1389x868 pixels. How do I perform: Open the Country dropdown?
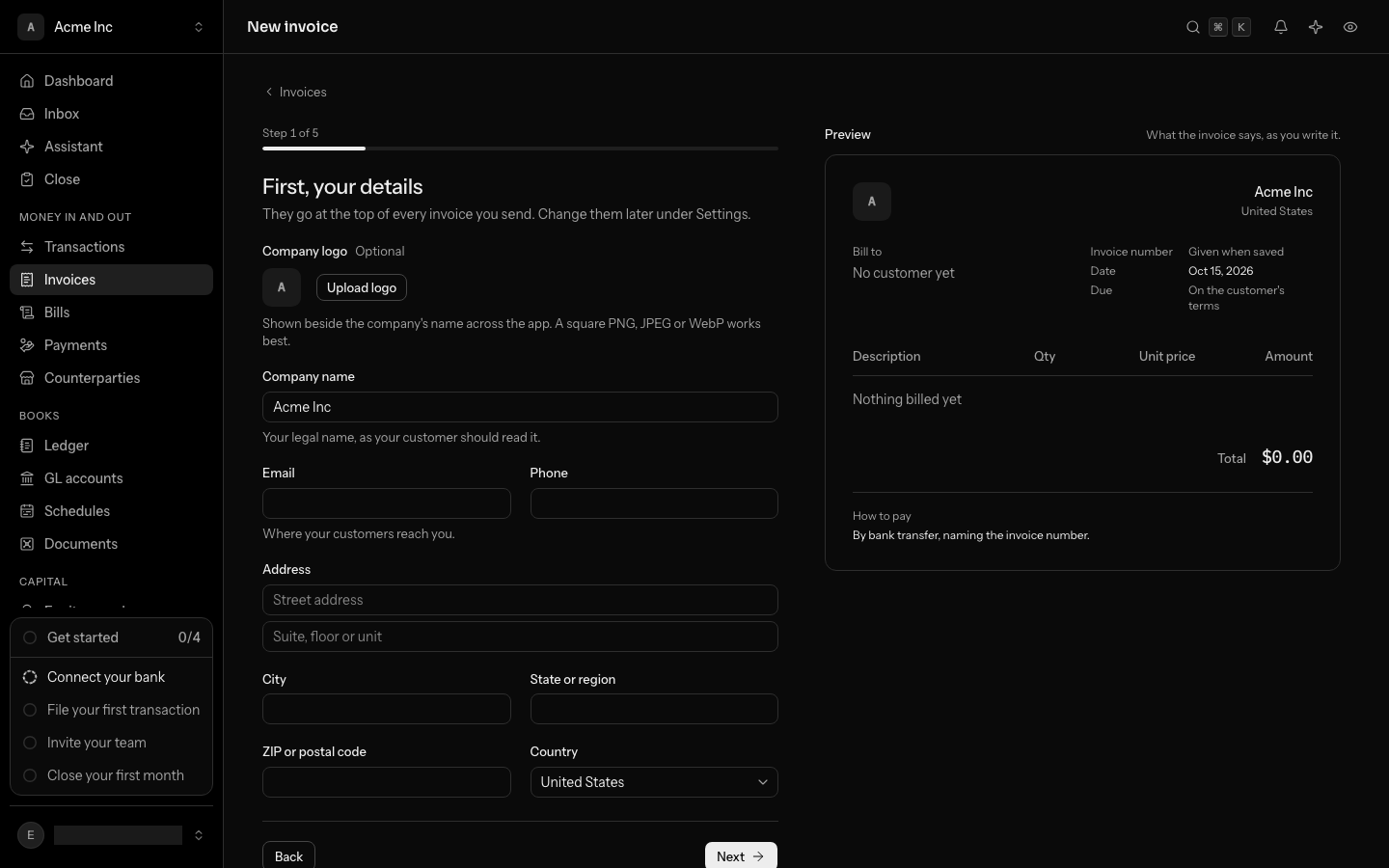tap(654, 782)
